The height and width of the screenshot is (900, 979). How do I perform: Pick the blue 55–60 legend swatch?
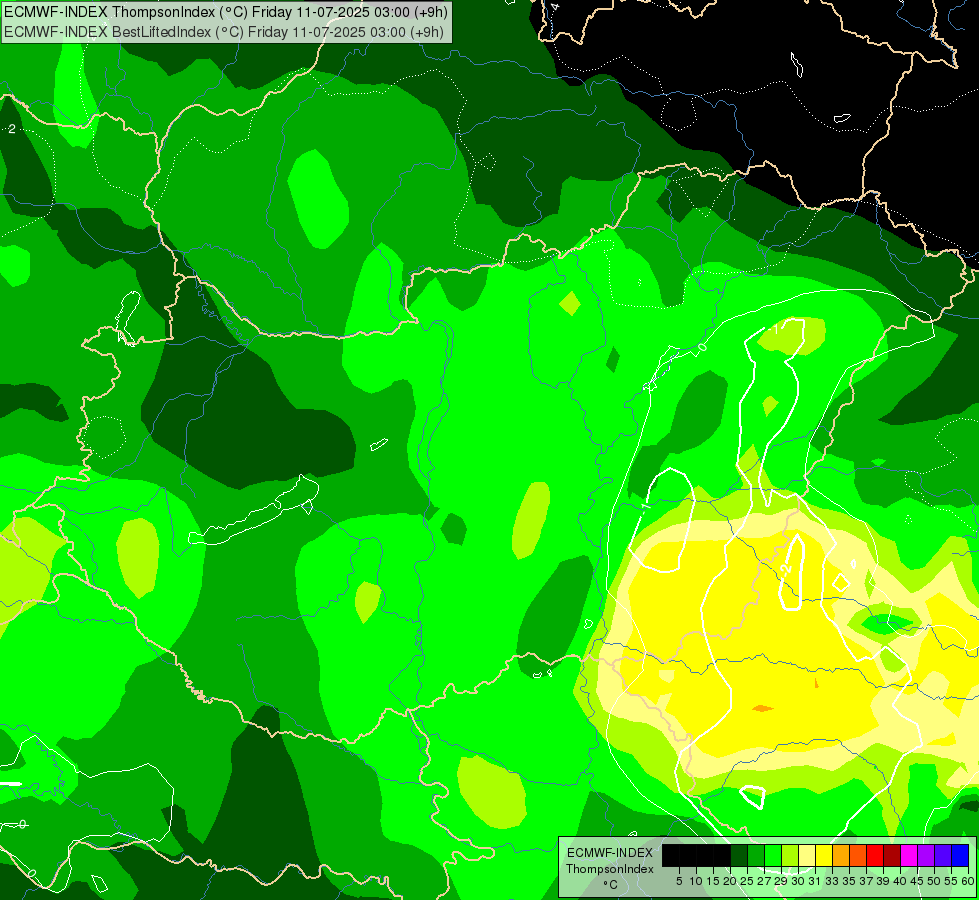click(960, 855)
